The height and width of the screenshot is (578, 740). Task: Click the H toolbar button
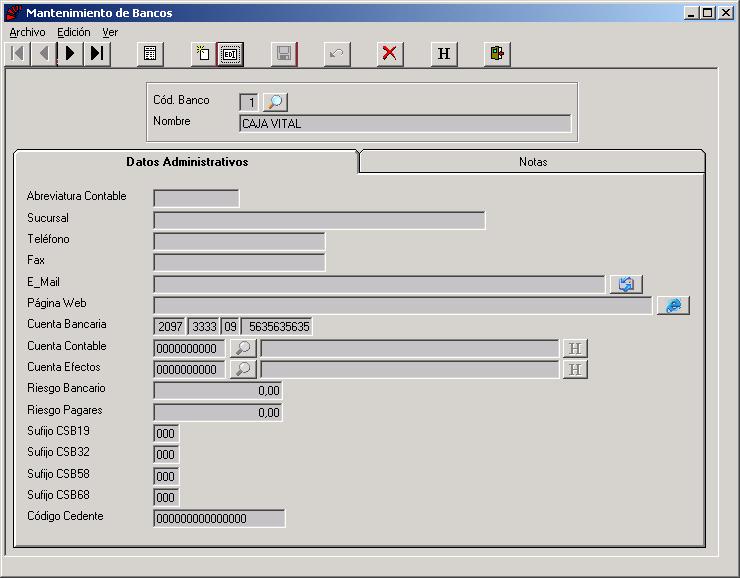tap(444, 53)
